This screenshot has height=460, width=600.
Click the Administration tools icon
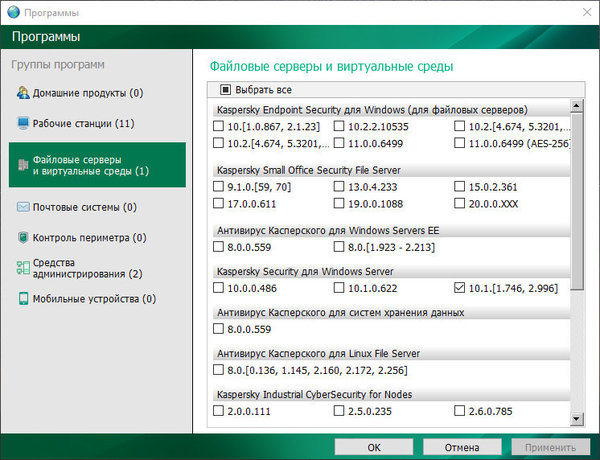23,268
